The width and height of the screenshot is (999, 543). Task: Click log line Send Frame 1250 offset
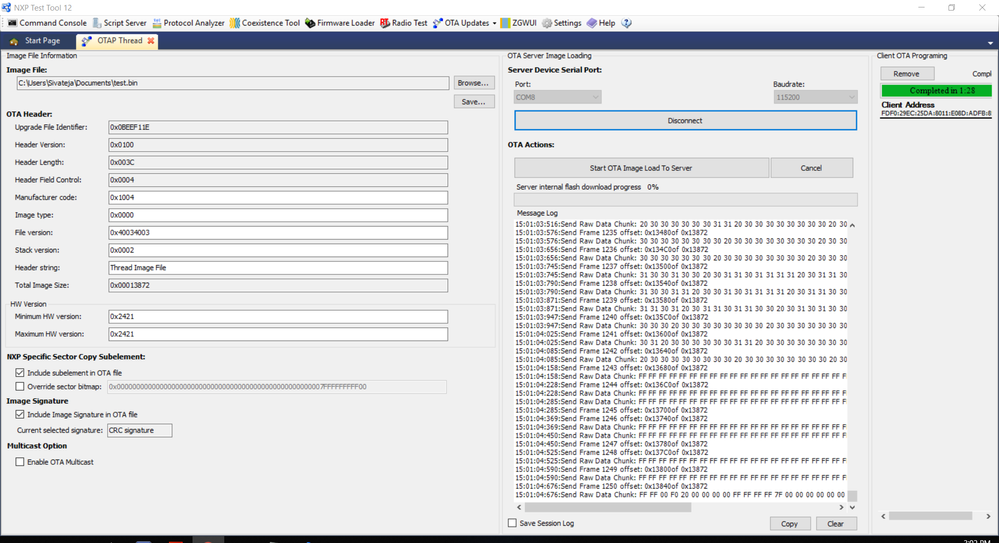point(612,486)
